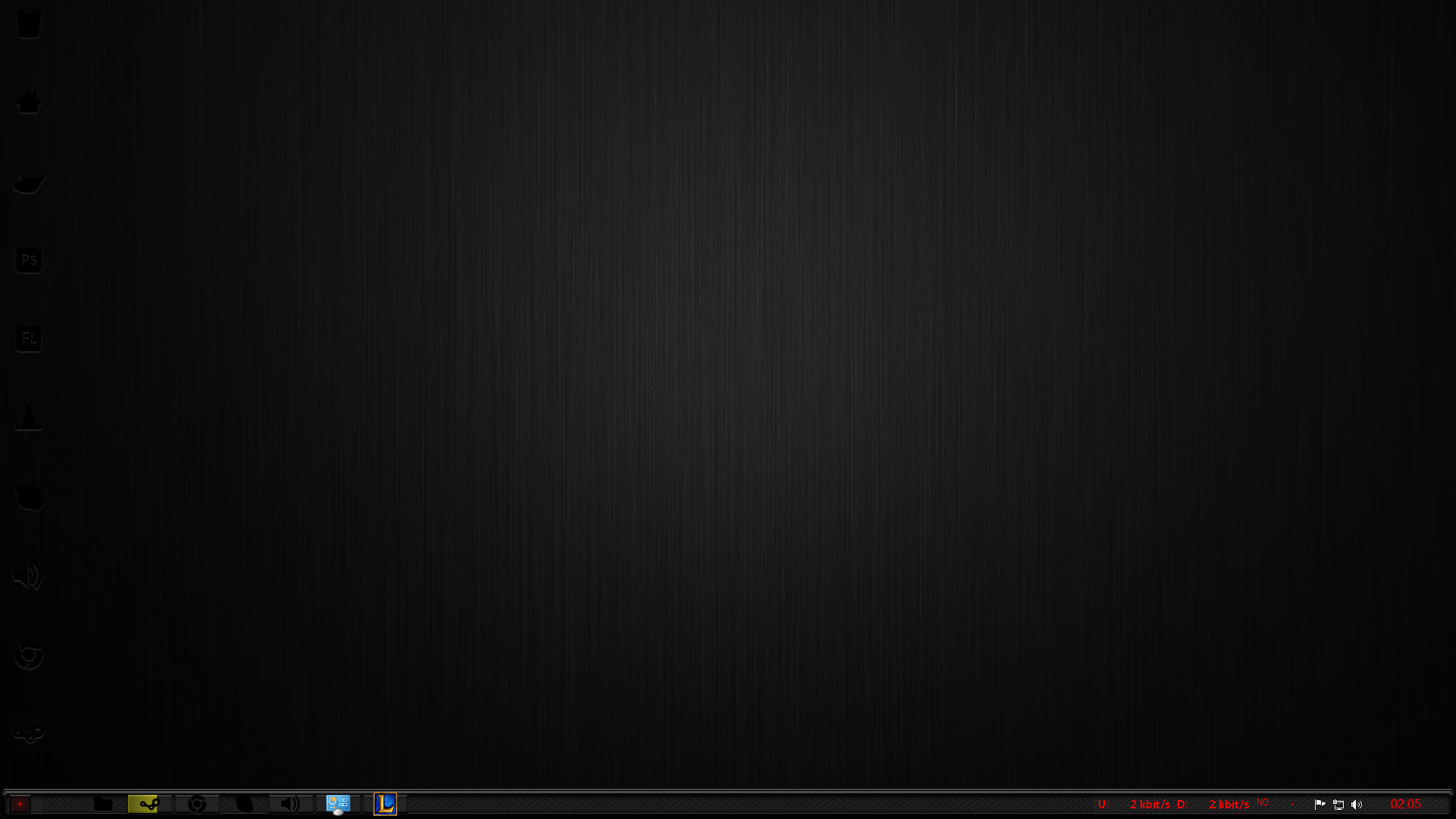
Task: Open the folder icon in taskbar
Action: point(103,804)
